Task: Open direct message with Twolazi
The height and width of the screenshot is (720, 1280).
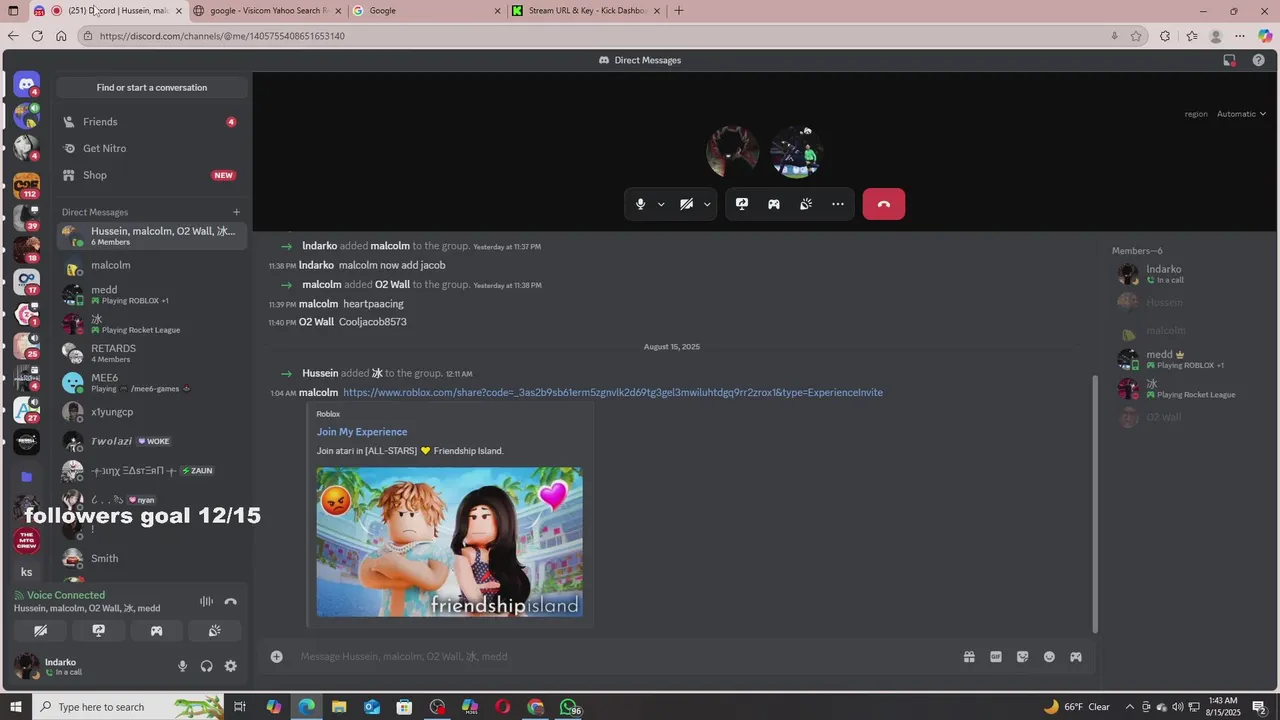Action: (152, 441)
